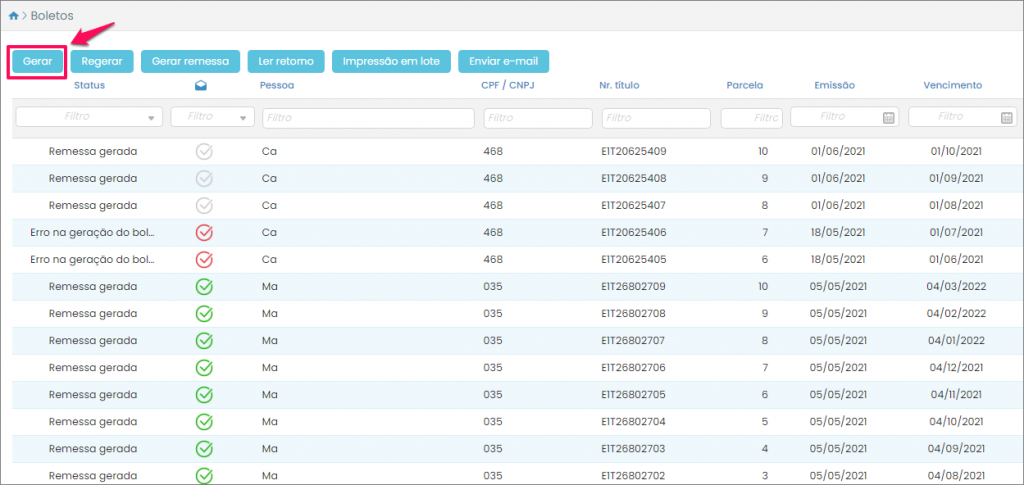
Task: Sort by the Vencimento column header
Action: pos(952,86)
